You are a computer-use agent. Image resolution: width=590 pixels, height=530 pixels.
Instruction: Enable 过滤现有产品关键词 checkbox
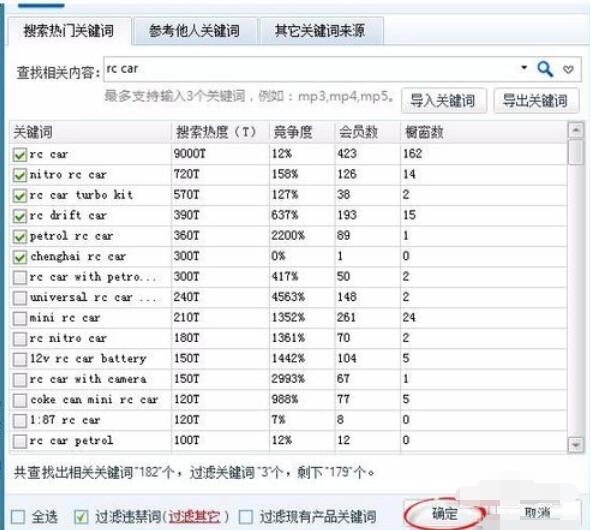[246, 517]
